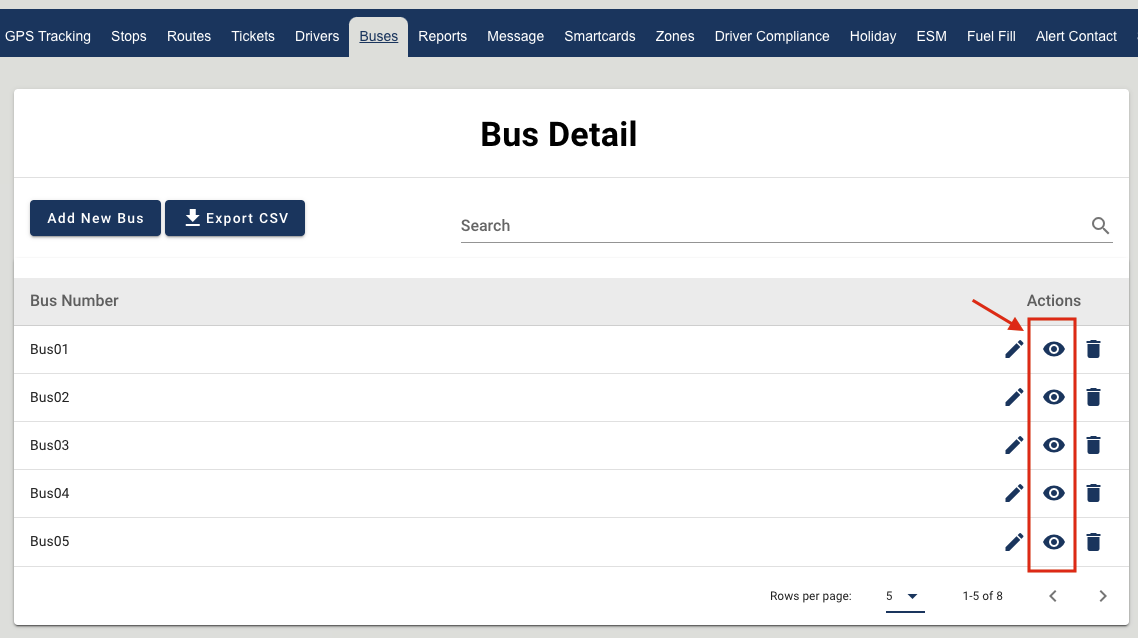Go to the Message tab
Screen dimensions: 1138x638
coord(515,36)
